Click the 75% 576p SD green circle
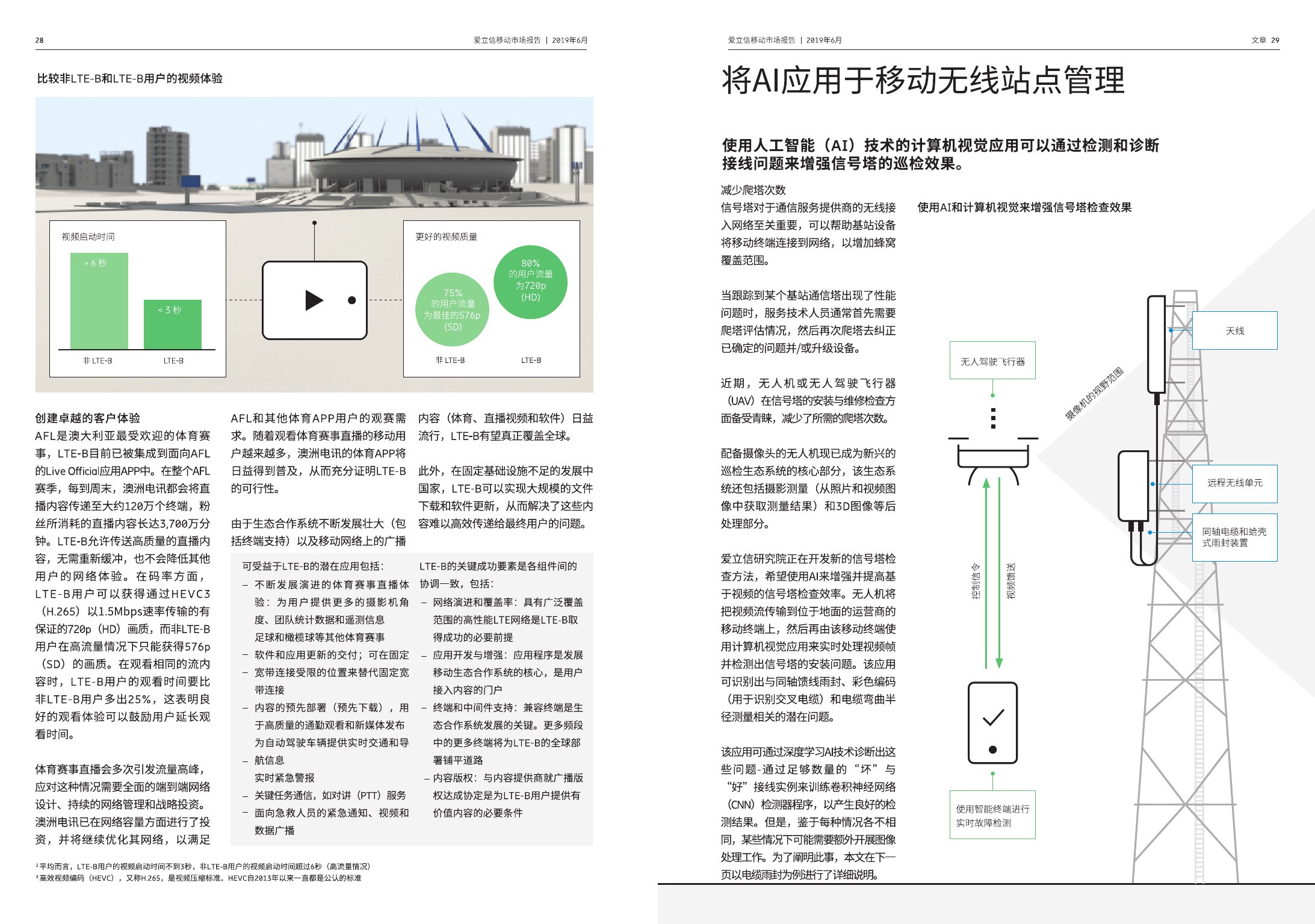 (x=453, y=309)
